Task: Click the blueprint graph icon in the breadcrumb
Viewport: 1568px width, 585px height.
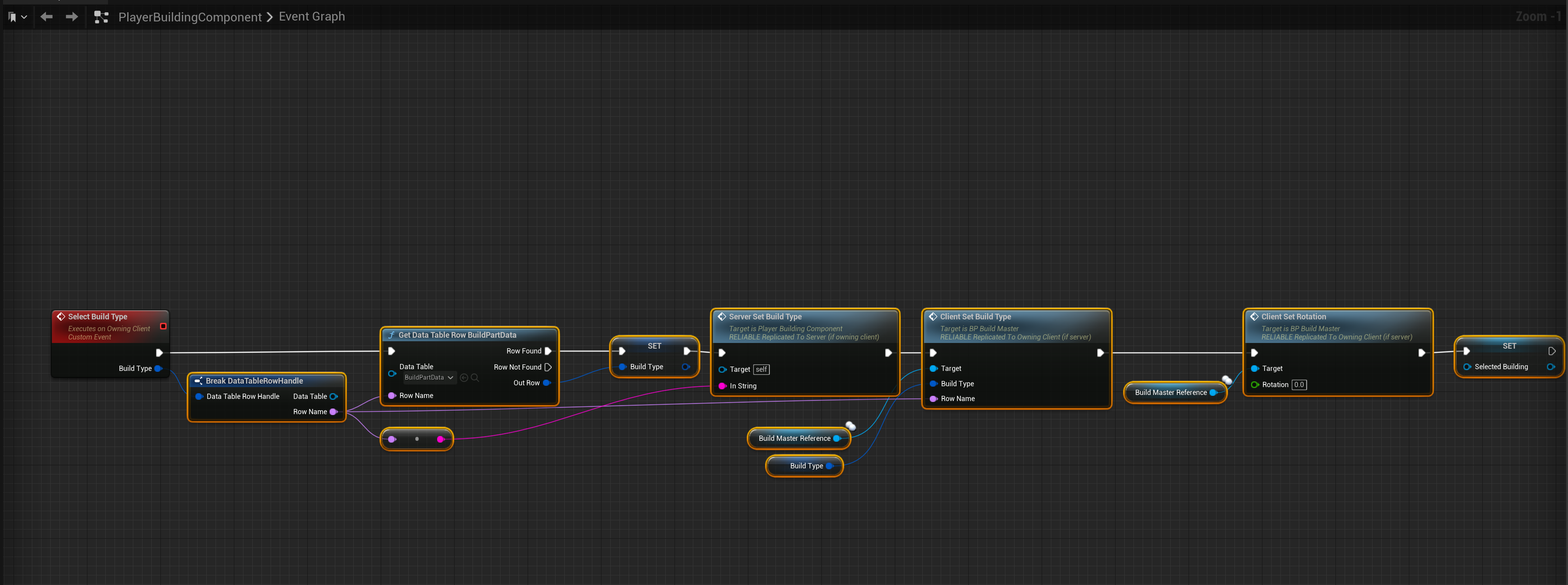Action: coord(101,17)
